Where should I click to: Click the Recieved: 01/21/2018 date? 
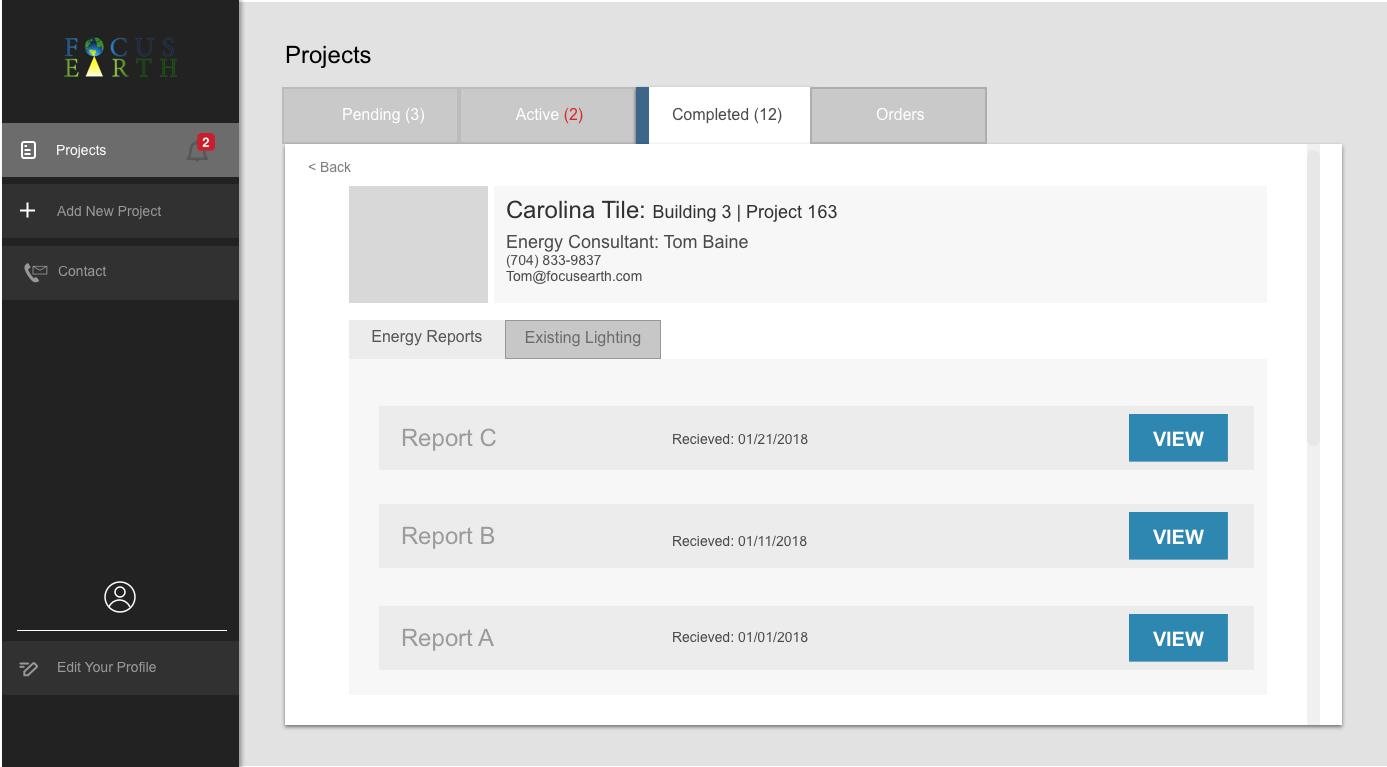(x=740, y=439)
